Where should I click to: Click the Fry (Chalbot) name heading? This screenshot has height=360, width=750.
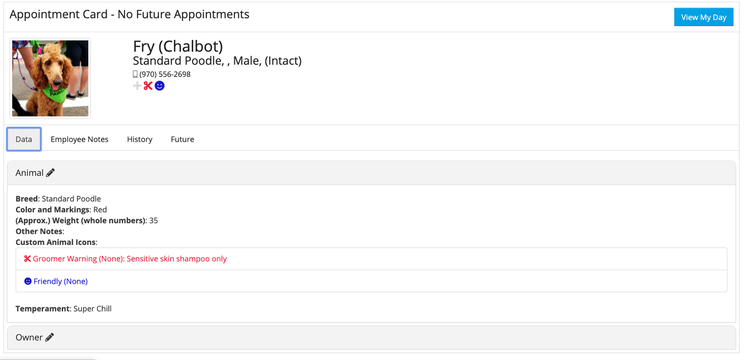click(178, 46)
